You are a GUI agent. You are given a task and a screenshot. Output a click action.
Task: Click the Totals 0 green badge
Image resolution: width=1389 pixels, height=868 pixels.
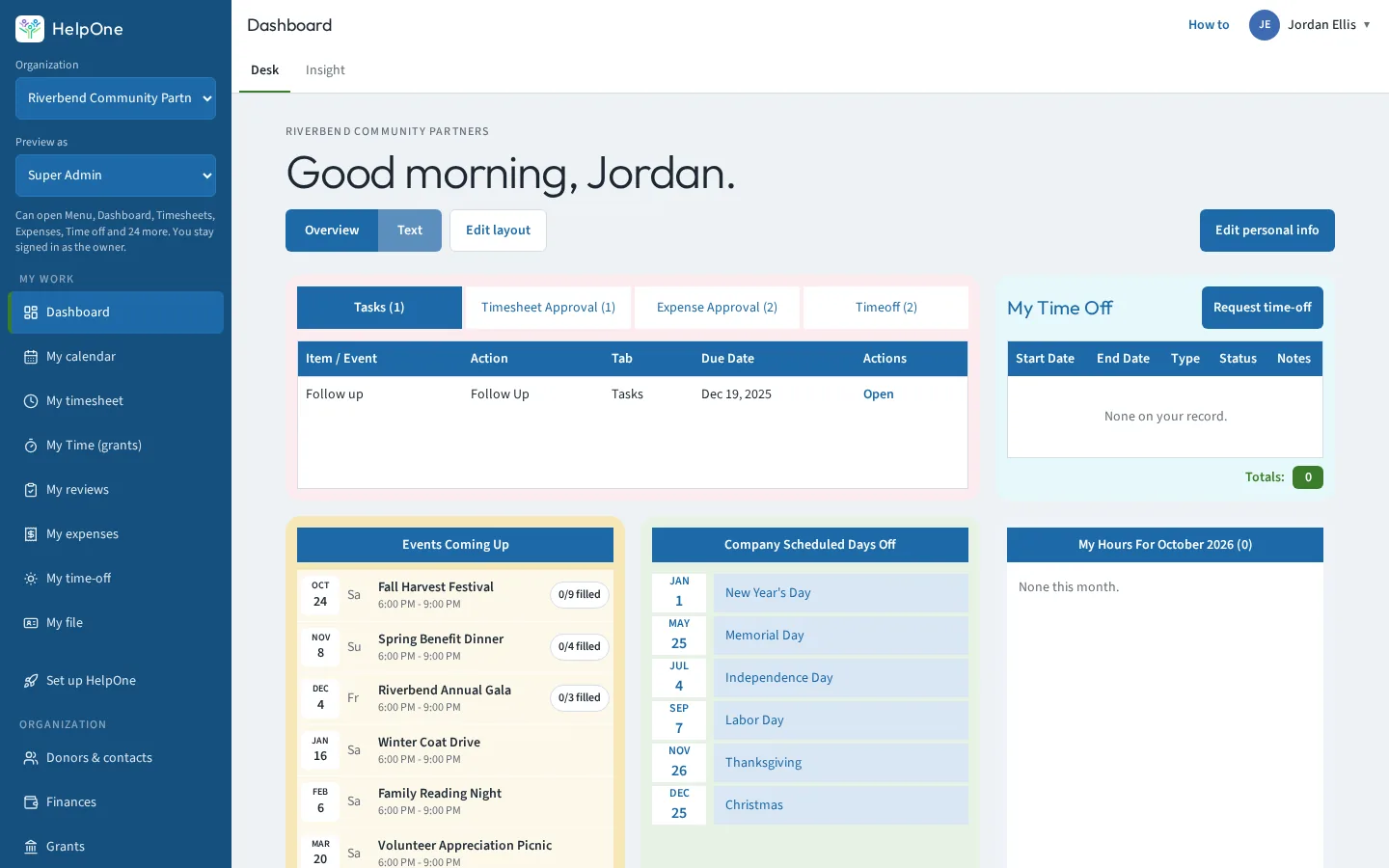coord(1308,477)
